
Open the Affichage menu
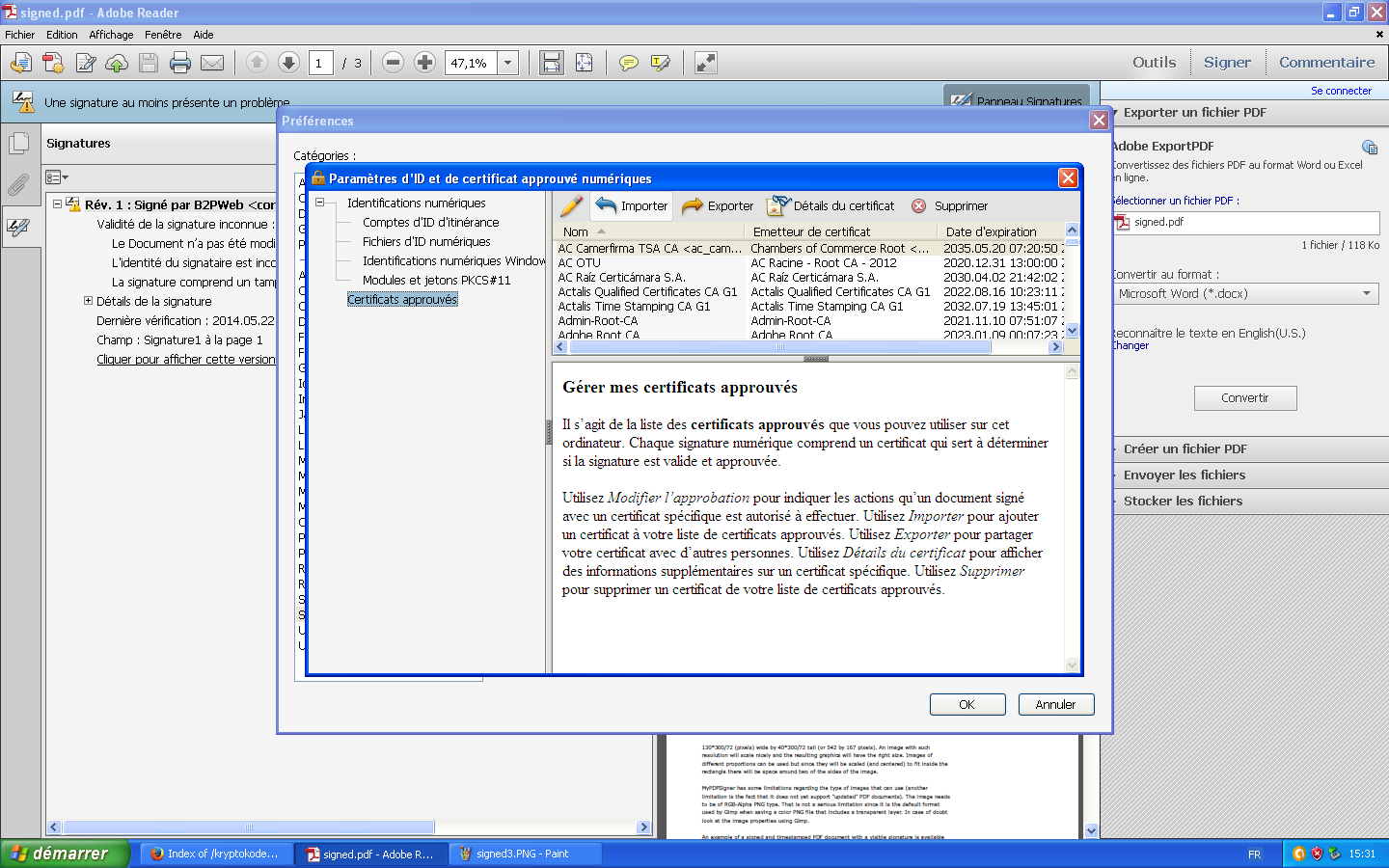pos(111,35)
